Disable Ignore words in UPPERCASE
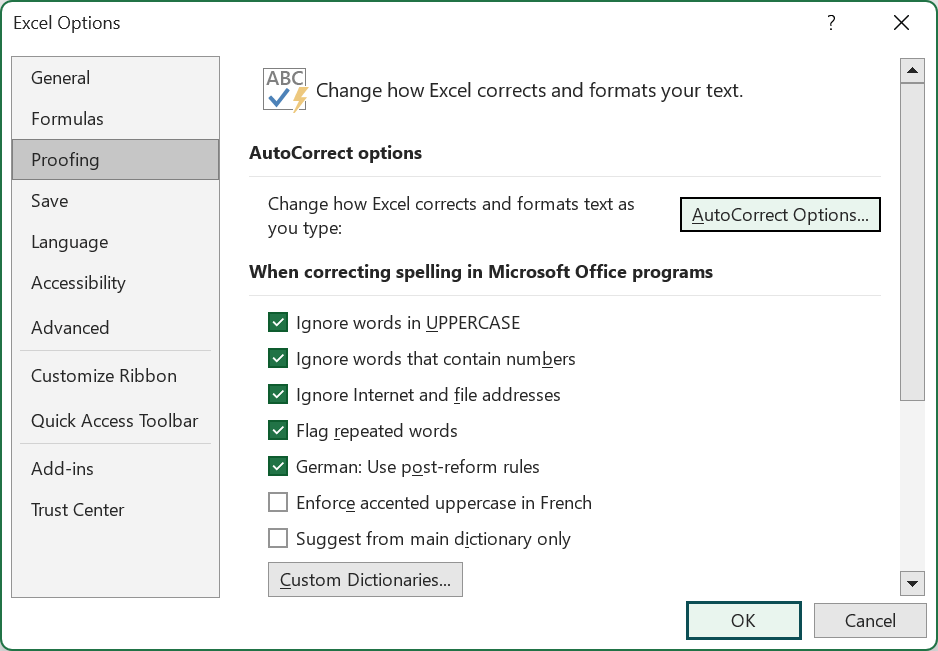The height and width of the screenshot is (651, 938). tap(278, 322)
